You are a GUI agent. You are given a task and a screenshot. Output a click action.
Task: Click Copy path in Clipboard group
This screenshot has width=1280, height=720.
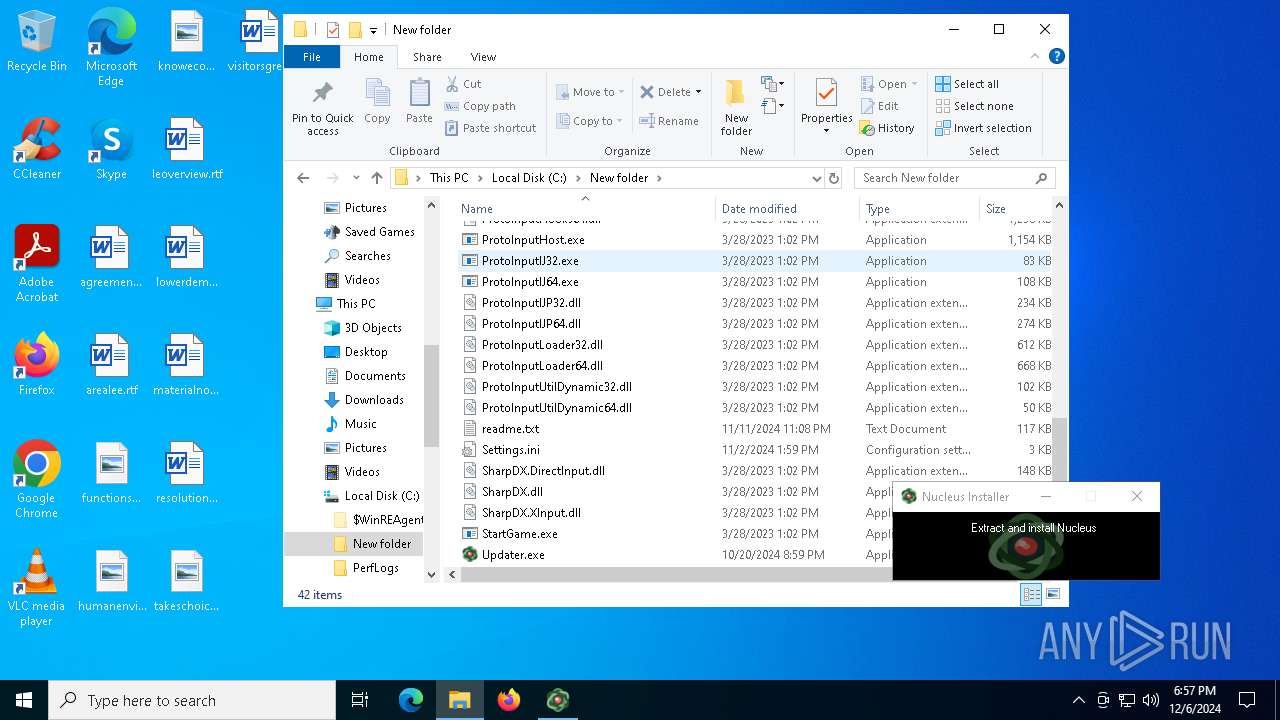coord(480,106)
